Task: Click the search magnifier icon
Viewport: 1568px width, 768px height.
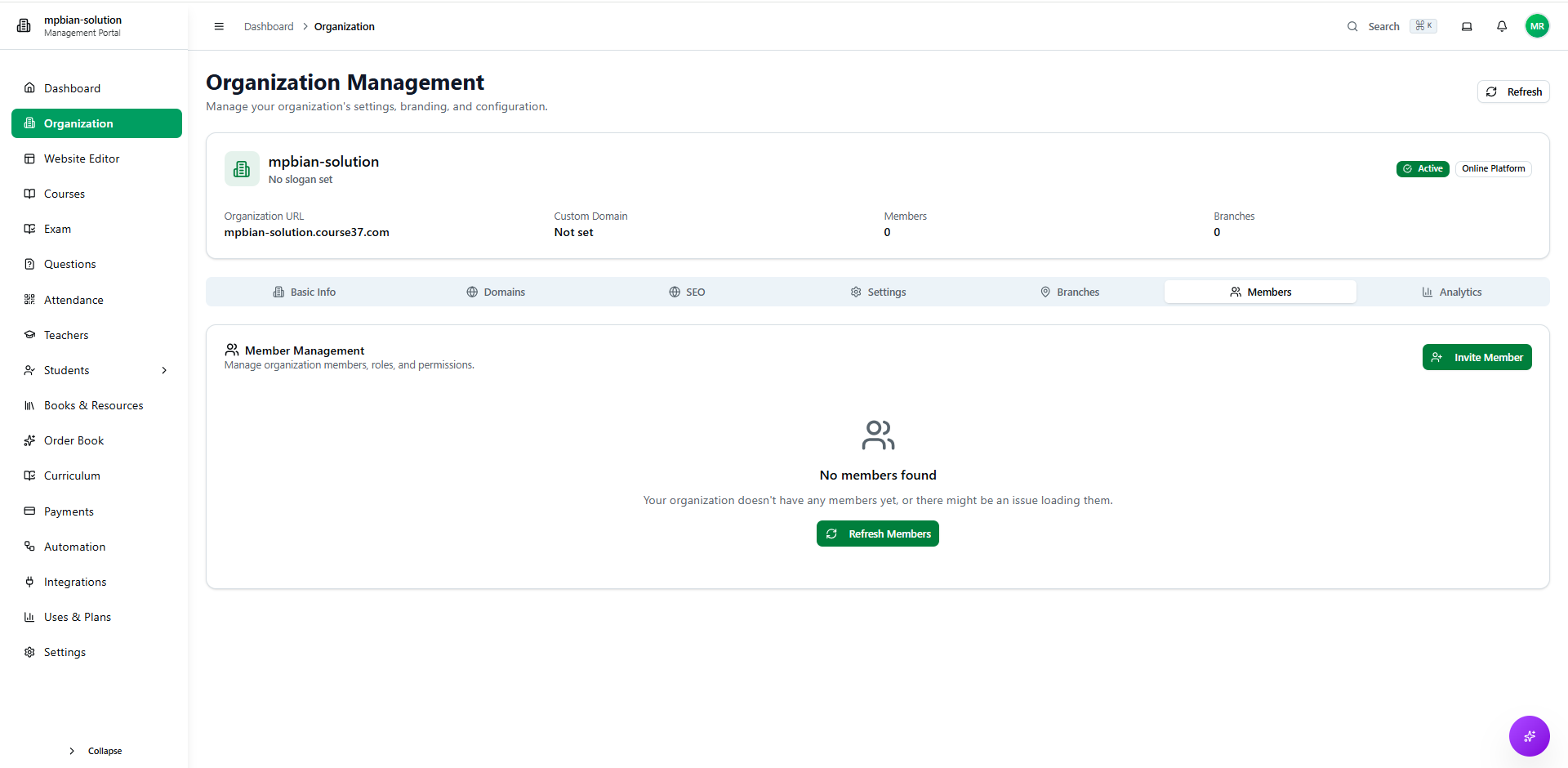Action: 1352,26
